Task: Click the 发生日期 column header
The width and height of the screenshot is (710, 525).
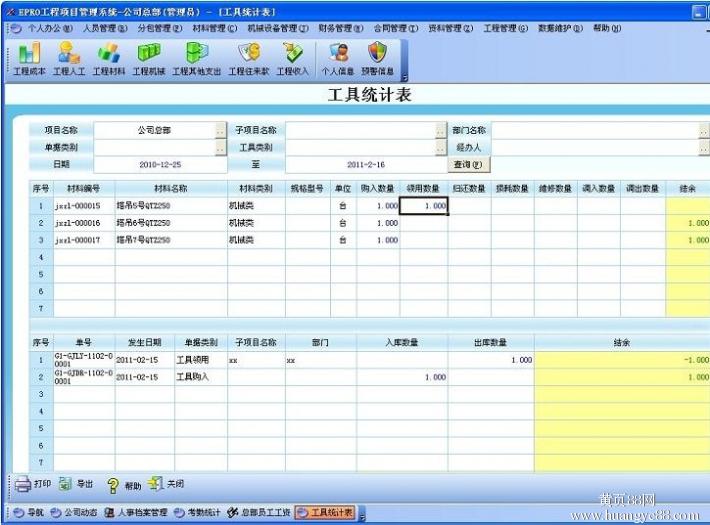Action: [x=144, y=343]
